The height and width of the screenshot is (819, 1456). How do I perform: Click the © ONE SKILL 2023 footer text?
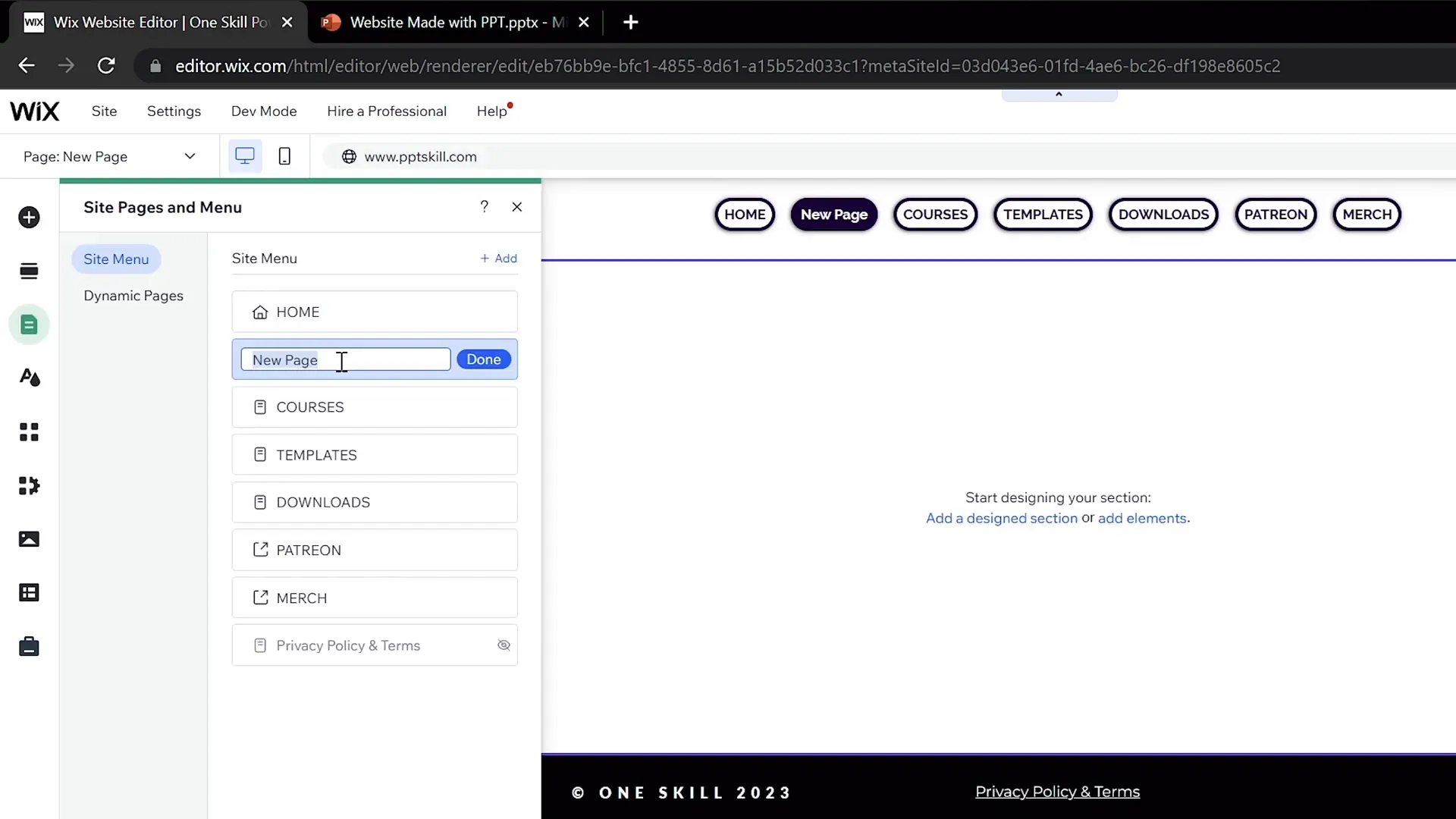point(680,793)
